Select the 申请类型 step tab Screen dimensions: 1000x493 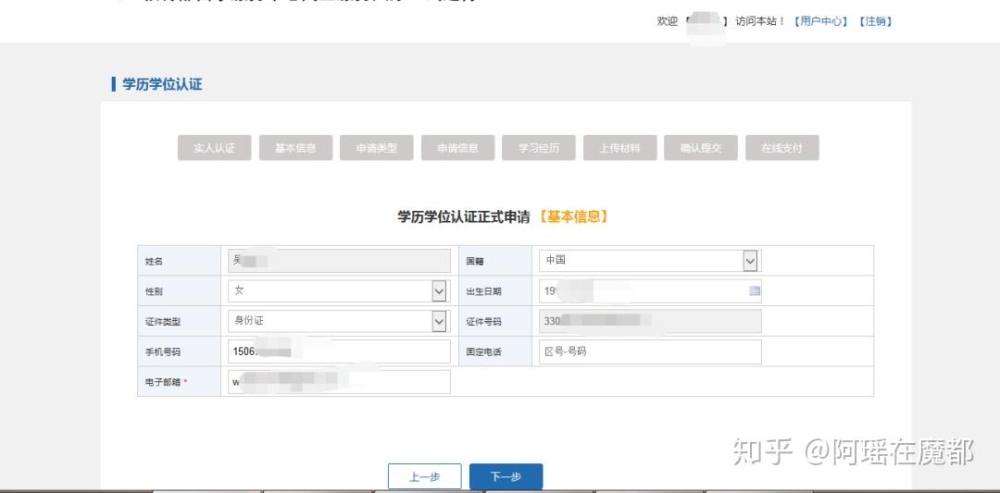[x=376, y=148]
